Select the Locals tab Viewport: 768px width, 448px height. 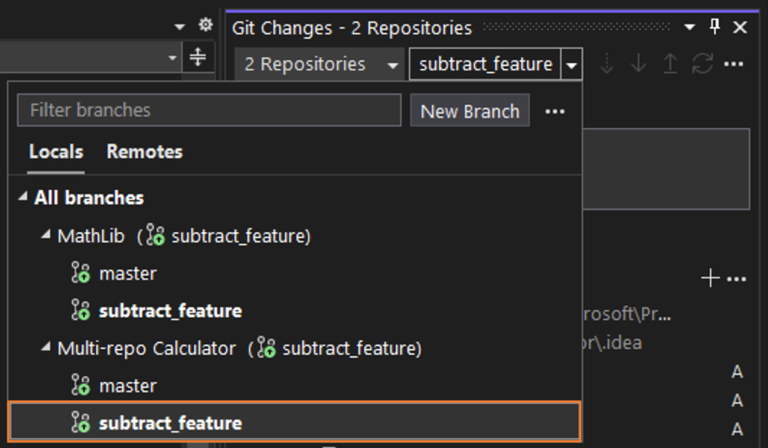click(x=56, y=152)
